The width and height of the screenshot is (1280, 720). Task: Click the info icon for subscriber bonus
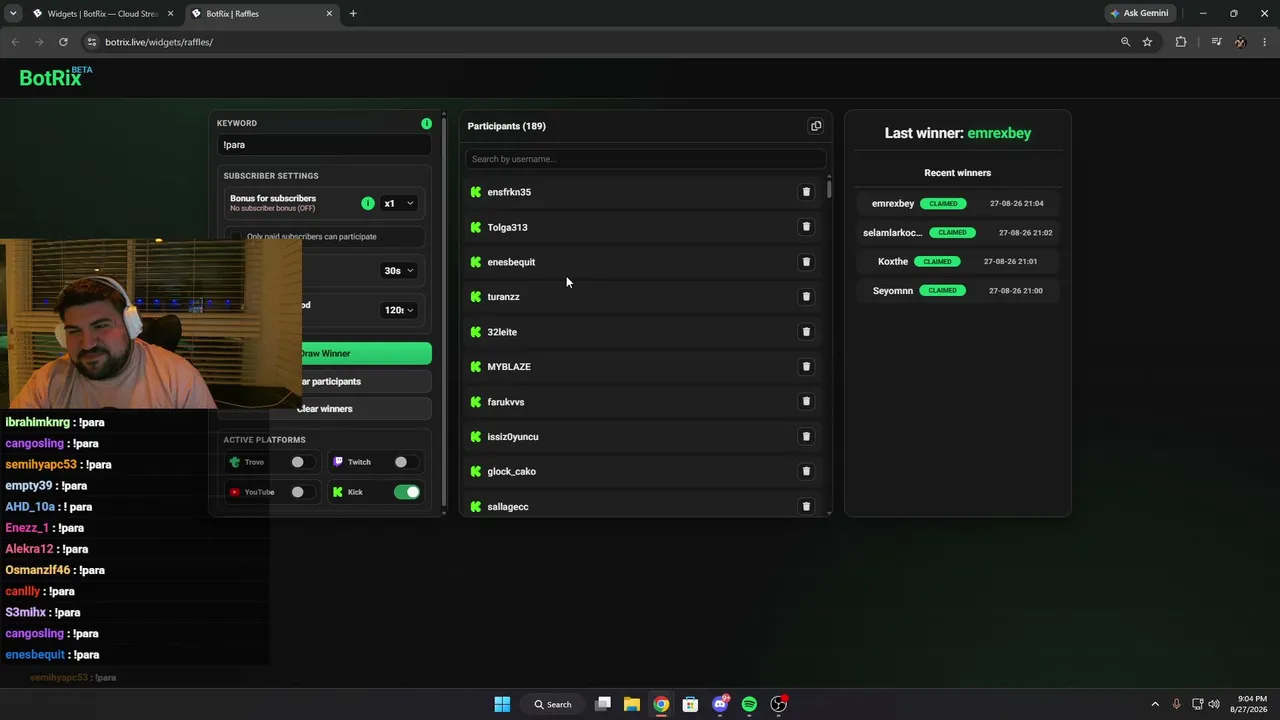(368, 203)
